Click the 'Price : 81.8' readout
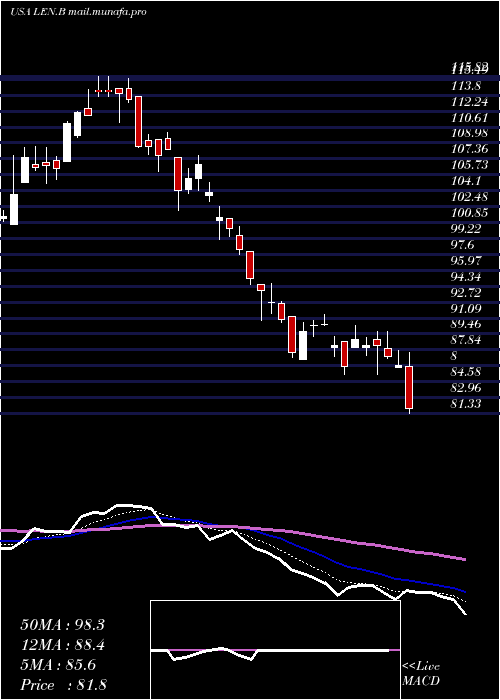Viewport: 500px width, 700px height. click(63, 685)
